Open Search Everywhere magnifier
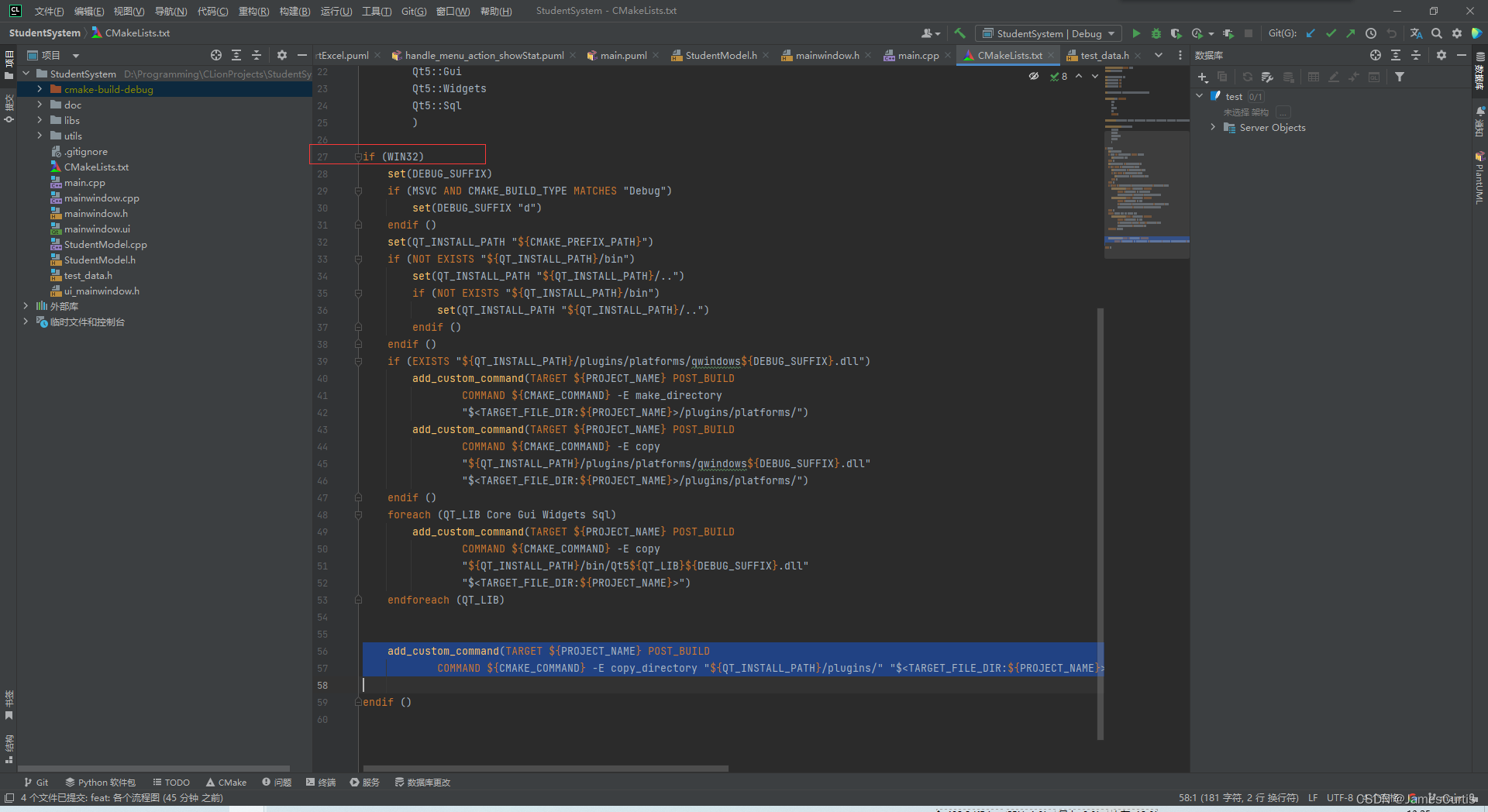This screenshot has width=1488, height=812. click(x=1437, y=33)
